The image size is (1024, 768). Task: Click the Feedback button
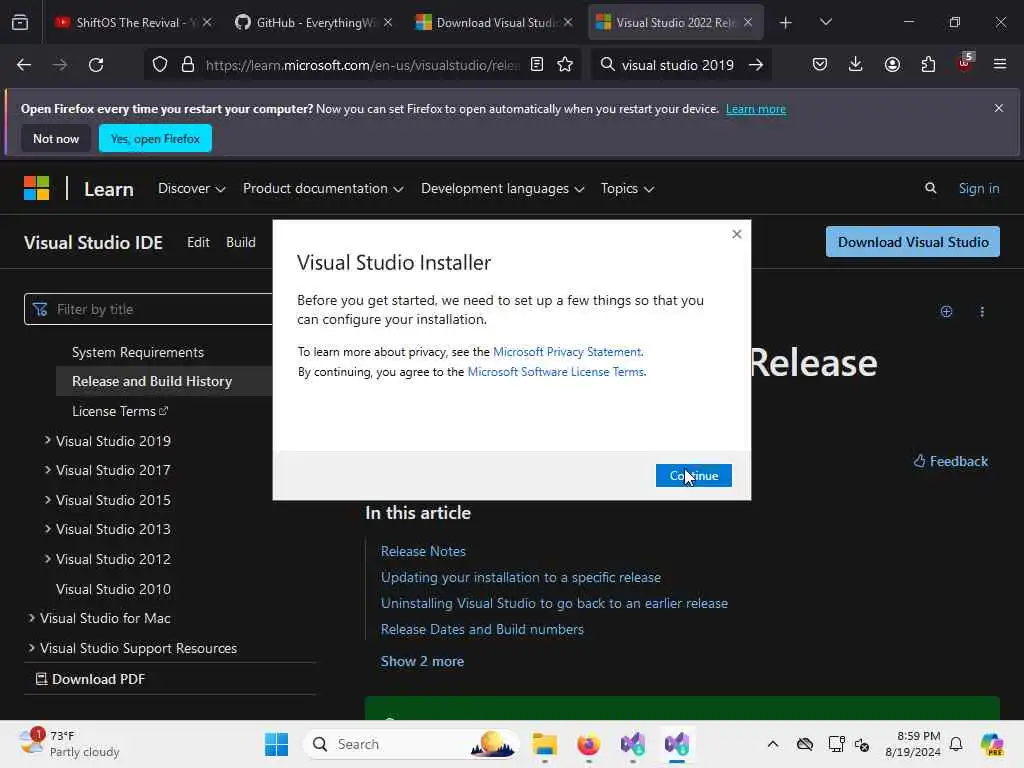coord(951,461)
